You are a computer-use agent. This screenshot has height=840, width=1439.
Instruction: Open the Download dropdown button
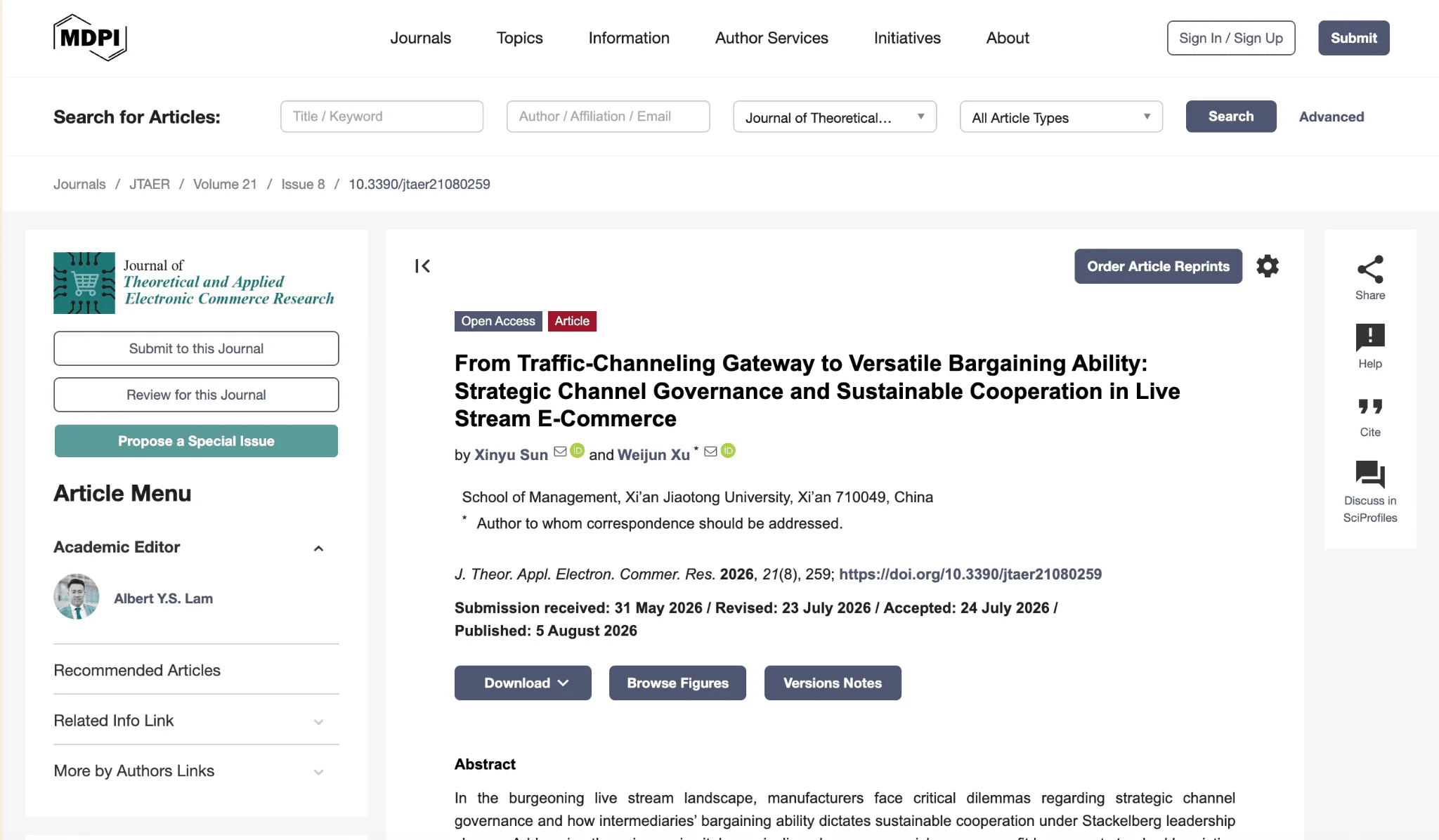click(x=523, y=683)
